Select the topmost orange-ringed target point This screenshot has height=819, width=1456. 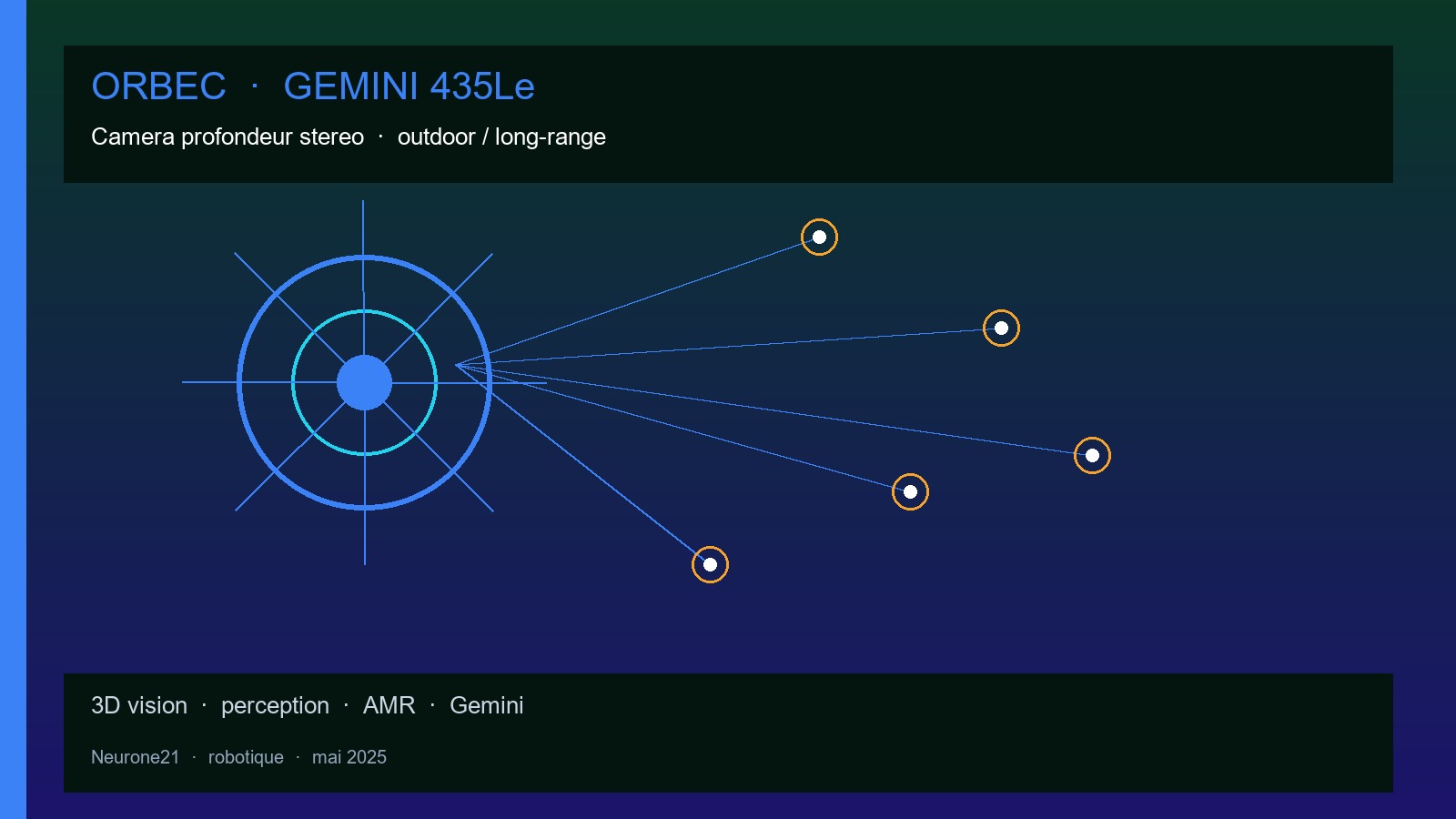819,238
